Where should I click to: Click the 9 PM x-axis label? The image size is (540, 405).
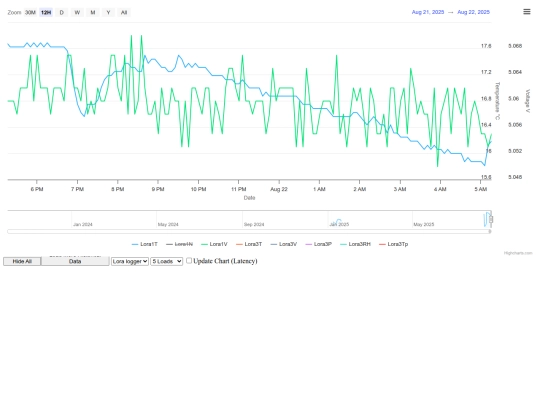click(x=158, y=189)
